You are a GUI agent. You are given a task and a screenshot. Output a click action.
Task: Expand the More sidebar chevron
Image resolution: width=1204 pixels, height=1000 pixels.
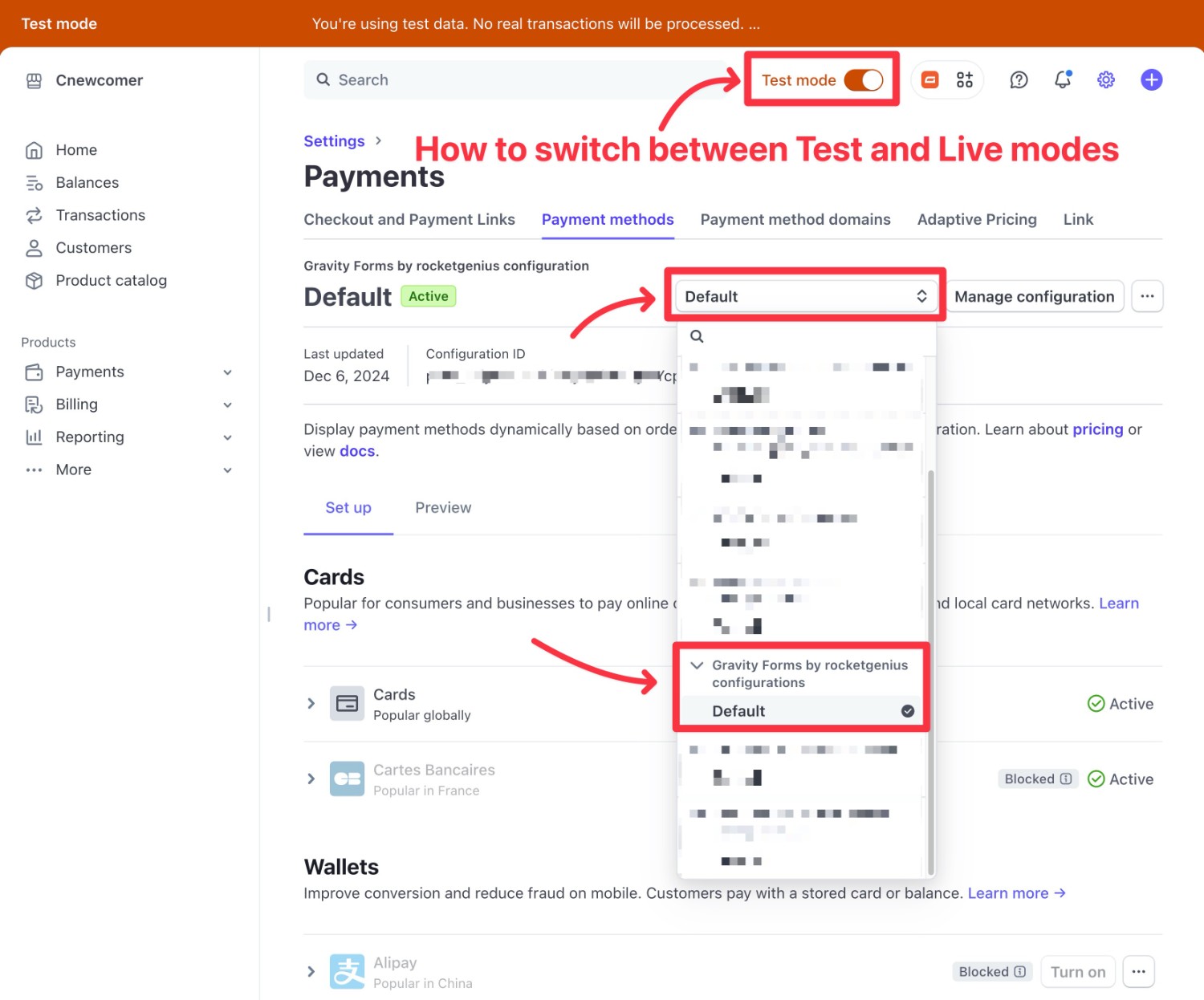tap(228, 470)
